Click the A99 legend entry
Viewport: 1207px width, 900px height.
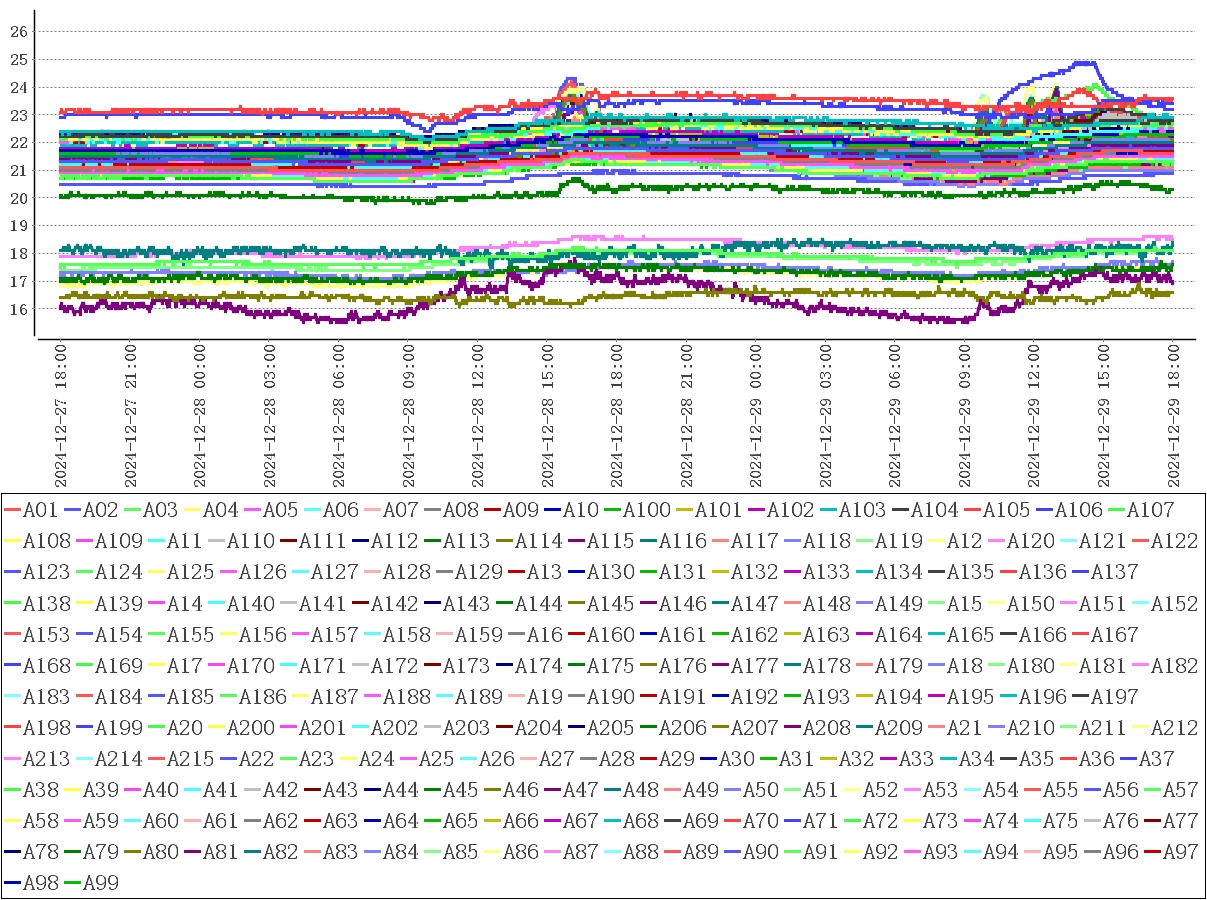click(x=100, y=883)
